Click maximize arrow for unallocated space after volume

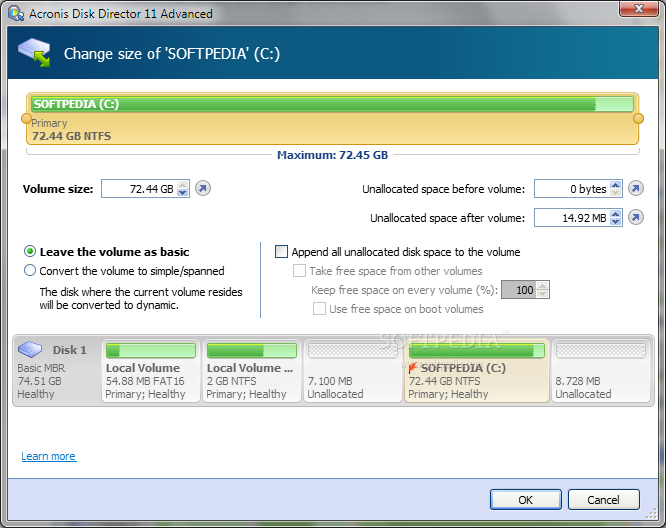pos(636,217)
